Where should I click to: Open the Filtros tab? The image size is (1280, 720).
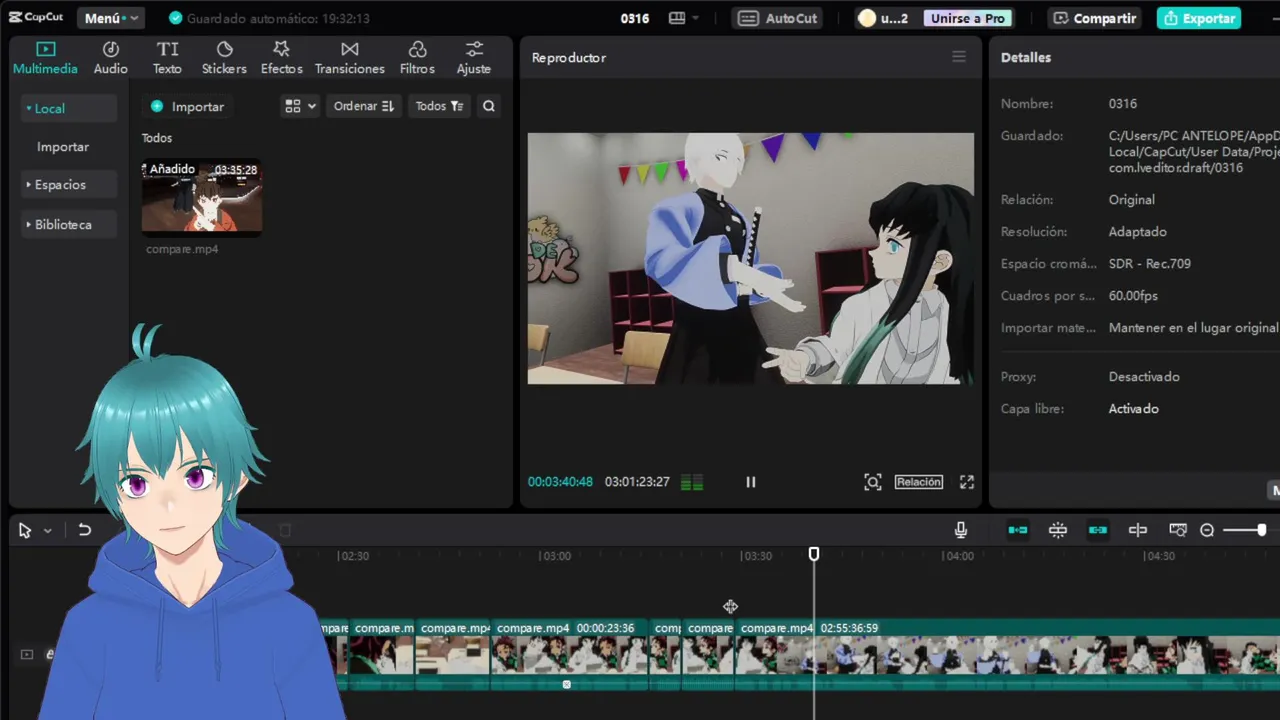(417, 58)
